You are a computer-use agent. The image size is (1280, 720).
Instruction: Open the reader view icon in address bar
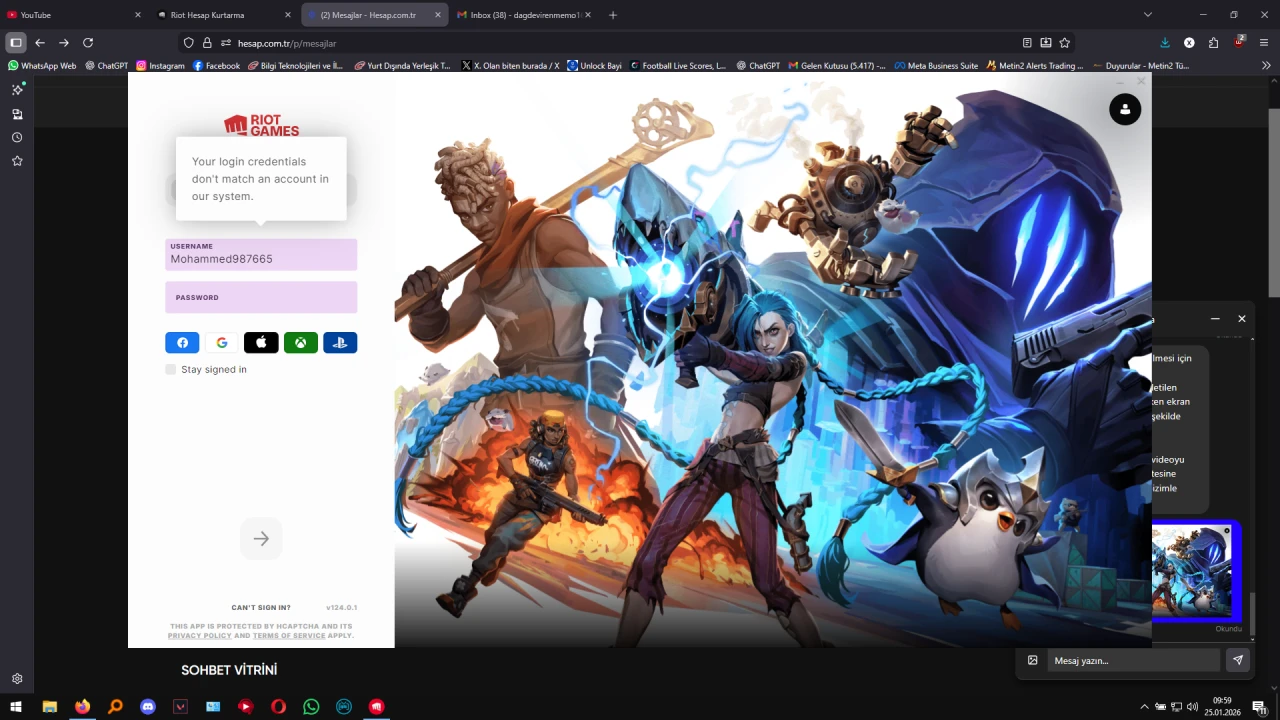tap(1027, 43)
